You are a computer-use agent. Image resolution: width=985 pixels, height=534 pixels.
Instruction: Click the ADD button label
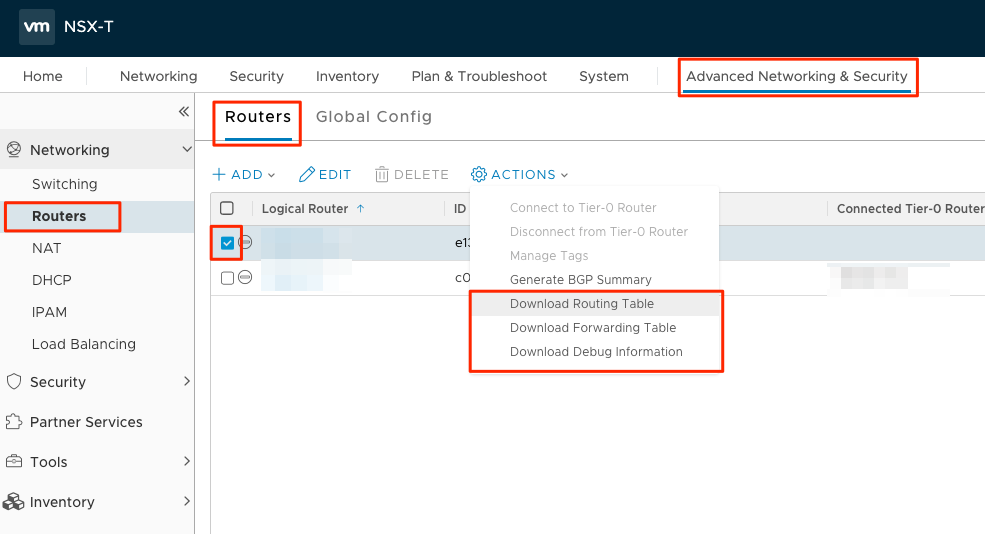coord(247,175)
